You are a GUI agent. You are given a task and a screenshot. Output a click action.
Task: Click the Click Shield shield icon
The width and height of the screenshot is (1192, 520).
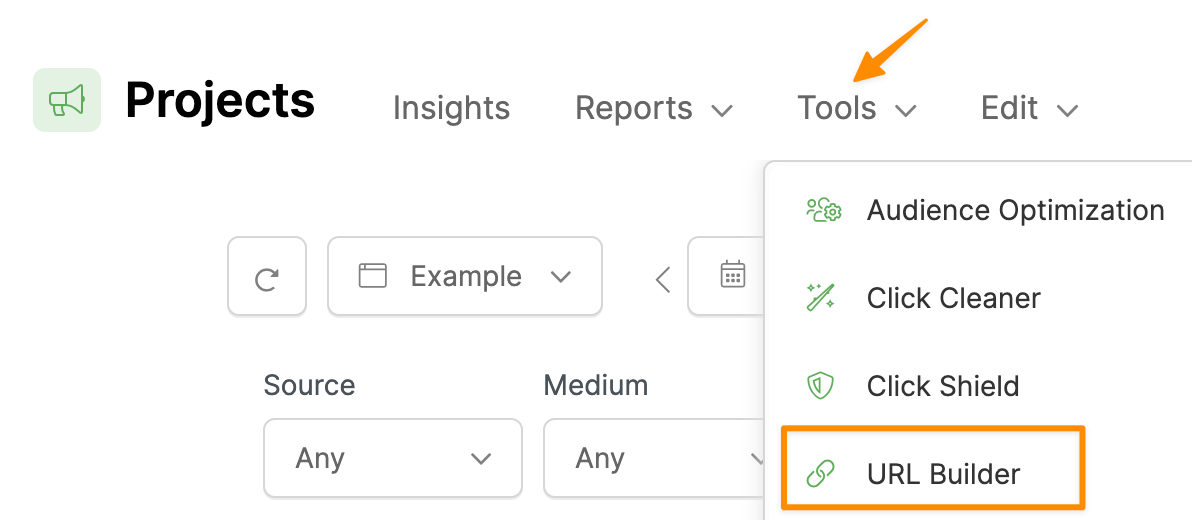821,386
